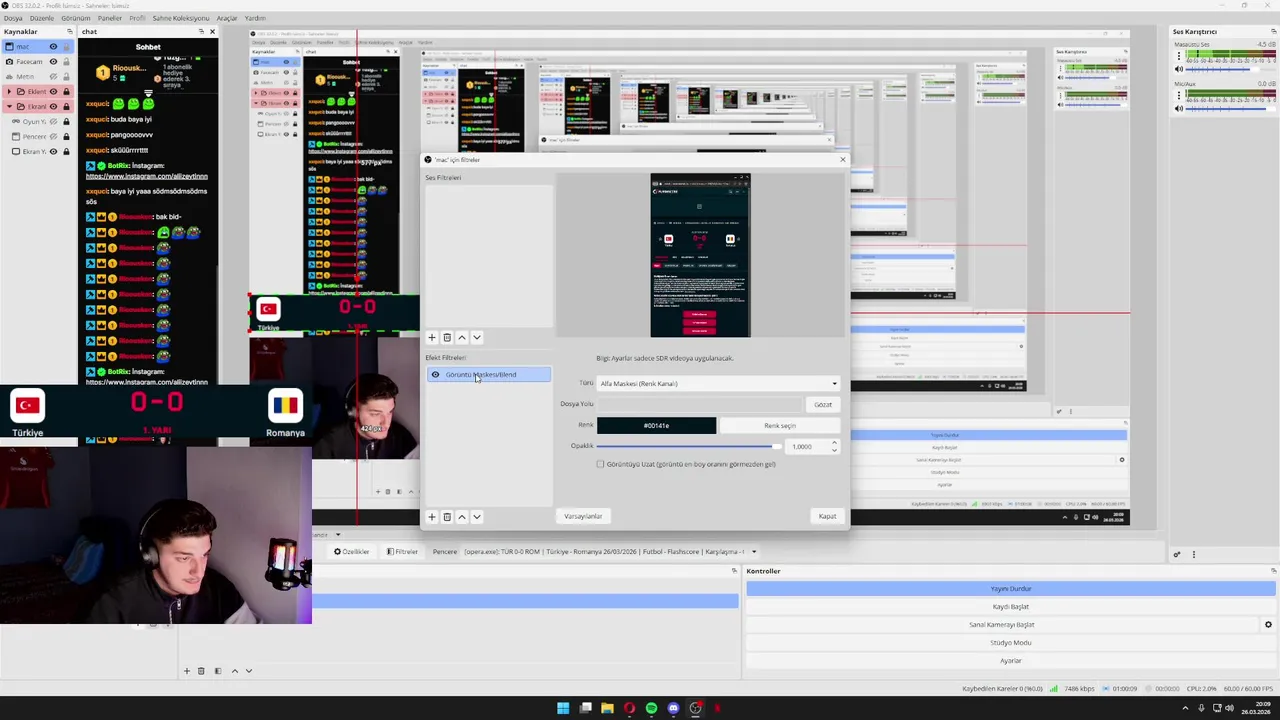Open the Sahne Koleksiyonu menu
Screen dimensions: 1280x720
click(x=181, y=18)
